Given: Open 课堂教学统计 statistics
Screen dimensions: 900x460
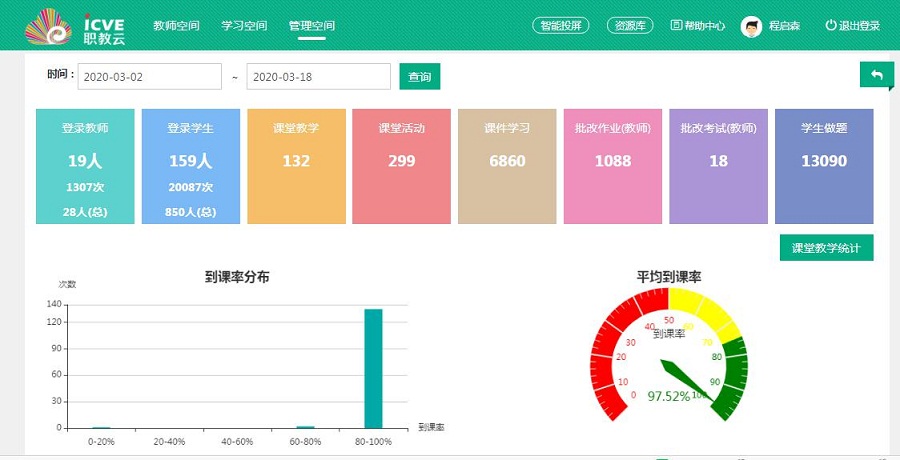Looking at the screenshot, I should [x=826, y=248].
